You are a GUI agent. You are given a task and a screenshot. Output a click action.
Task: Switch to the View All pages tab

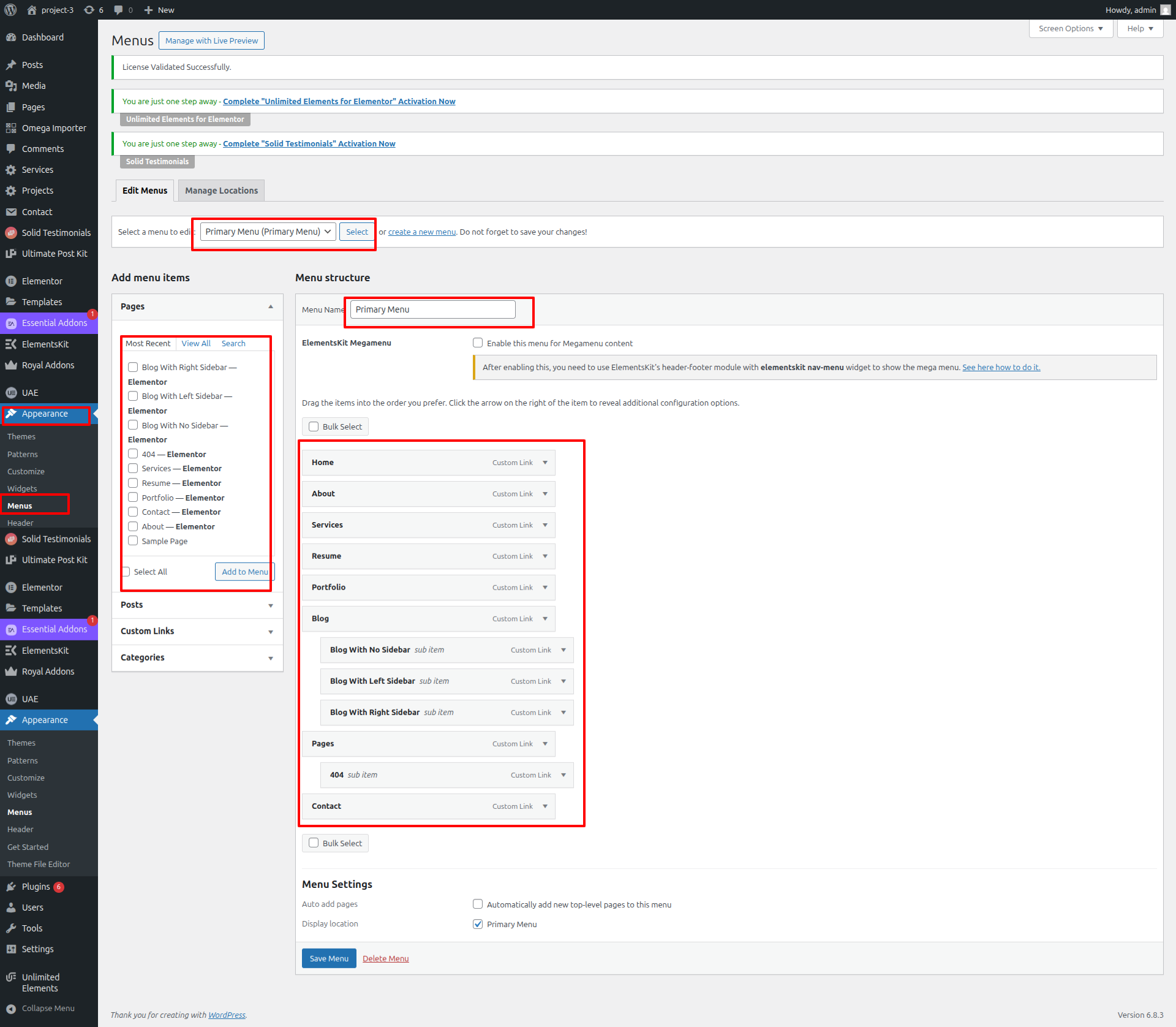click(x=196, y=344)
